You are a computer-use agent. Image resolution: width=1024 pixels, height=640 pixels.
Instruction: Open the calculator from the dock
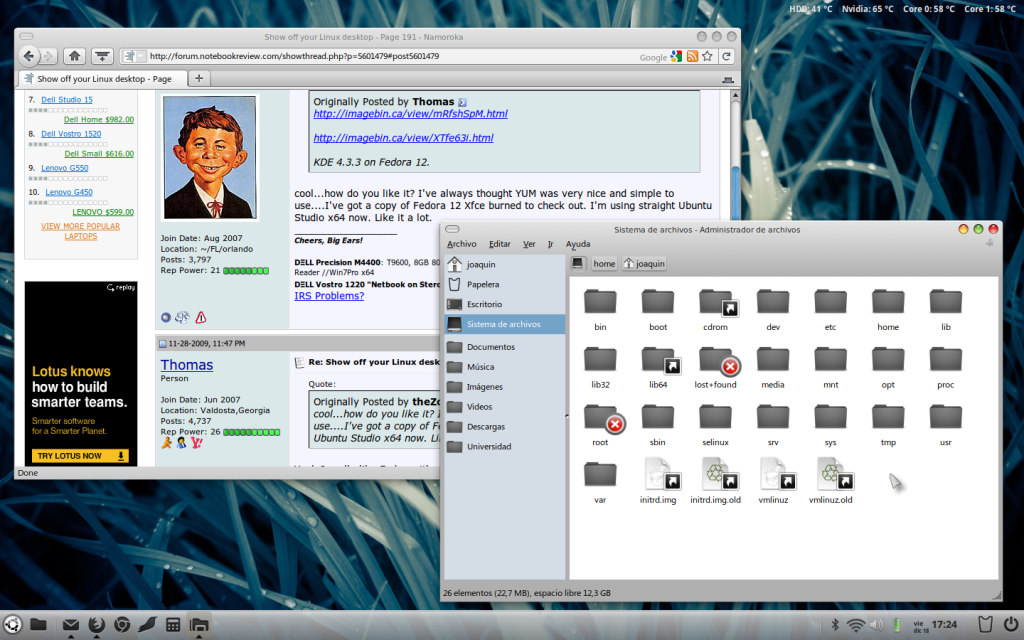tap(173, 625)
